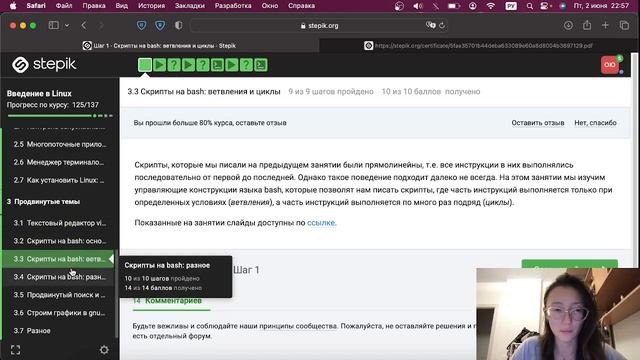Open the 14 Комментариев tab
Image resolution: width=640 pixels, height=360 pixels.
click(167, 301)
